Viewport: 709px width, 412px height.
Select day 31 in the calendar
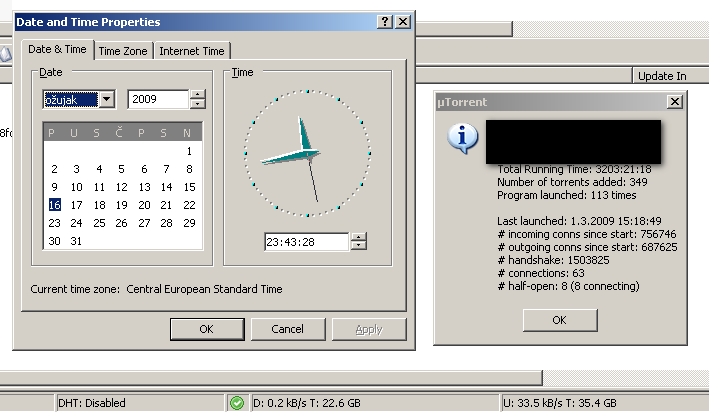pyautogui.click(x=76, y=241)
